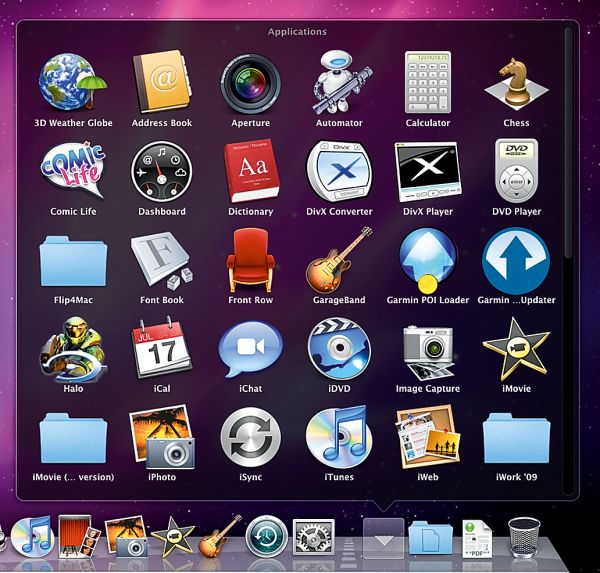Start the Halo game

point(74,348)
